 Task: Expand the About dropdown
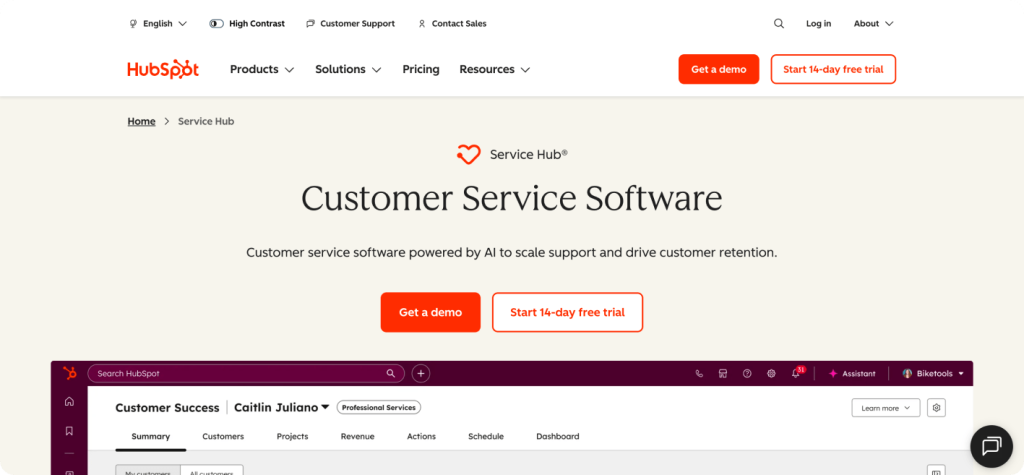(873, 24)
